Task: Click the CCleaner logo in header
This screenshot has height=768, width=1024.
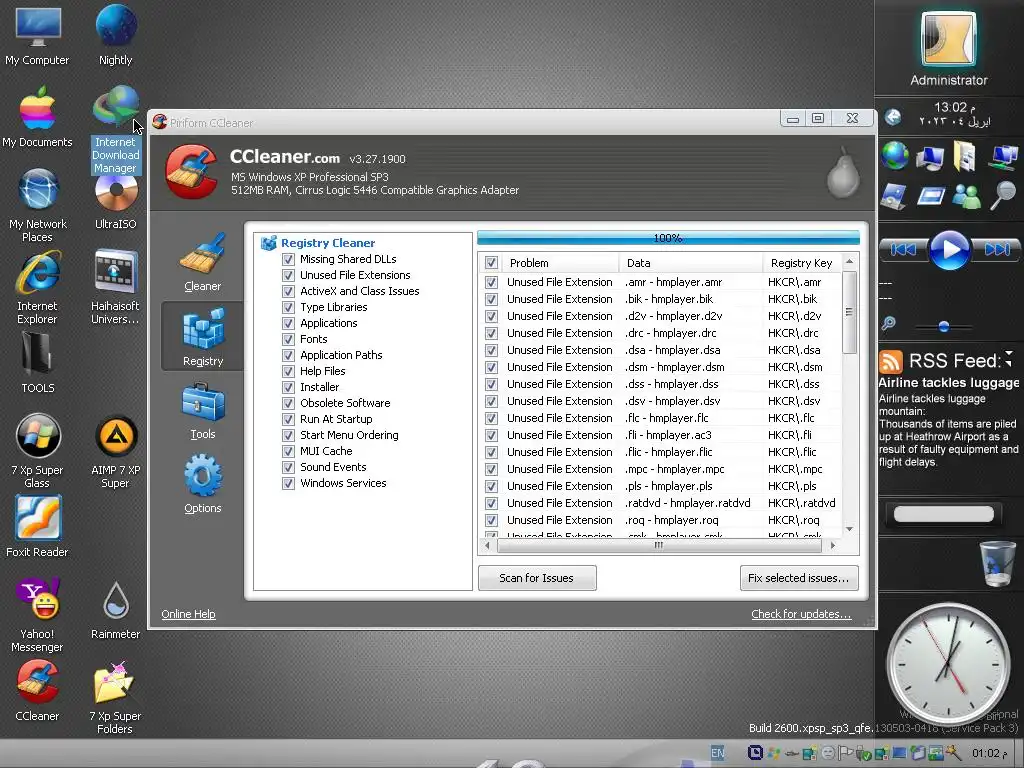Action: pos(191,172)
